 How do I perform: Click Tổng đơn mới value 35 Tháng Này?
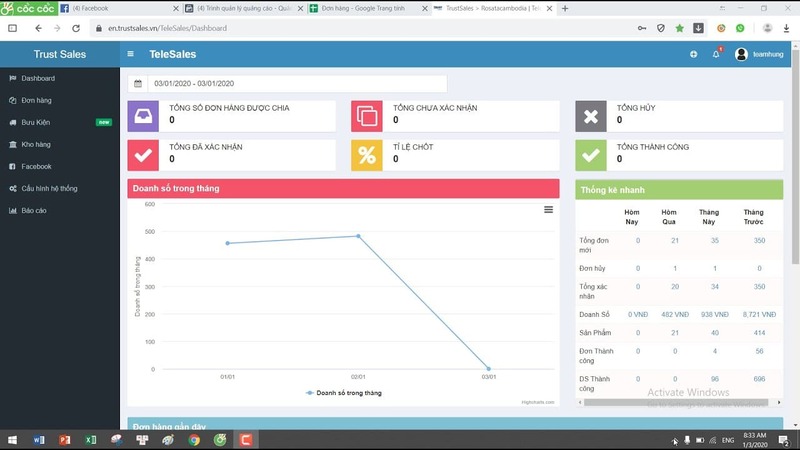click(715, 240)
